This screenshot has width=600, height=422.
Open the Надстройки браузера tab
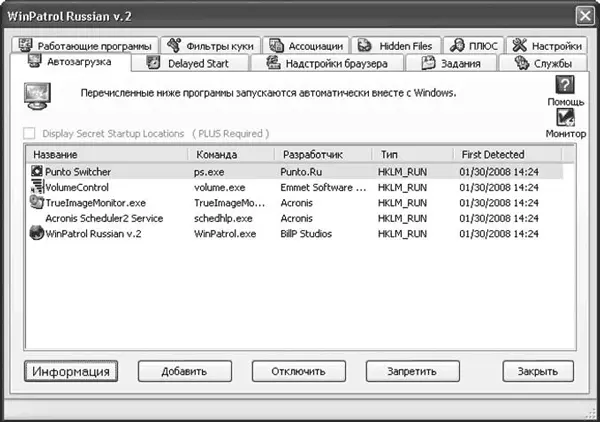point(327,63)
